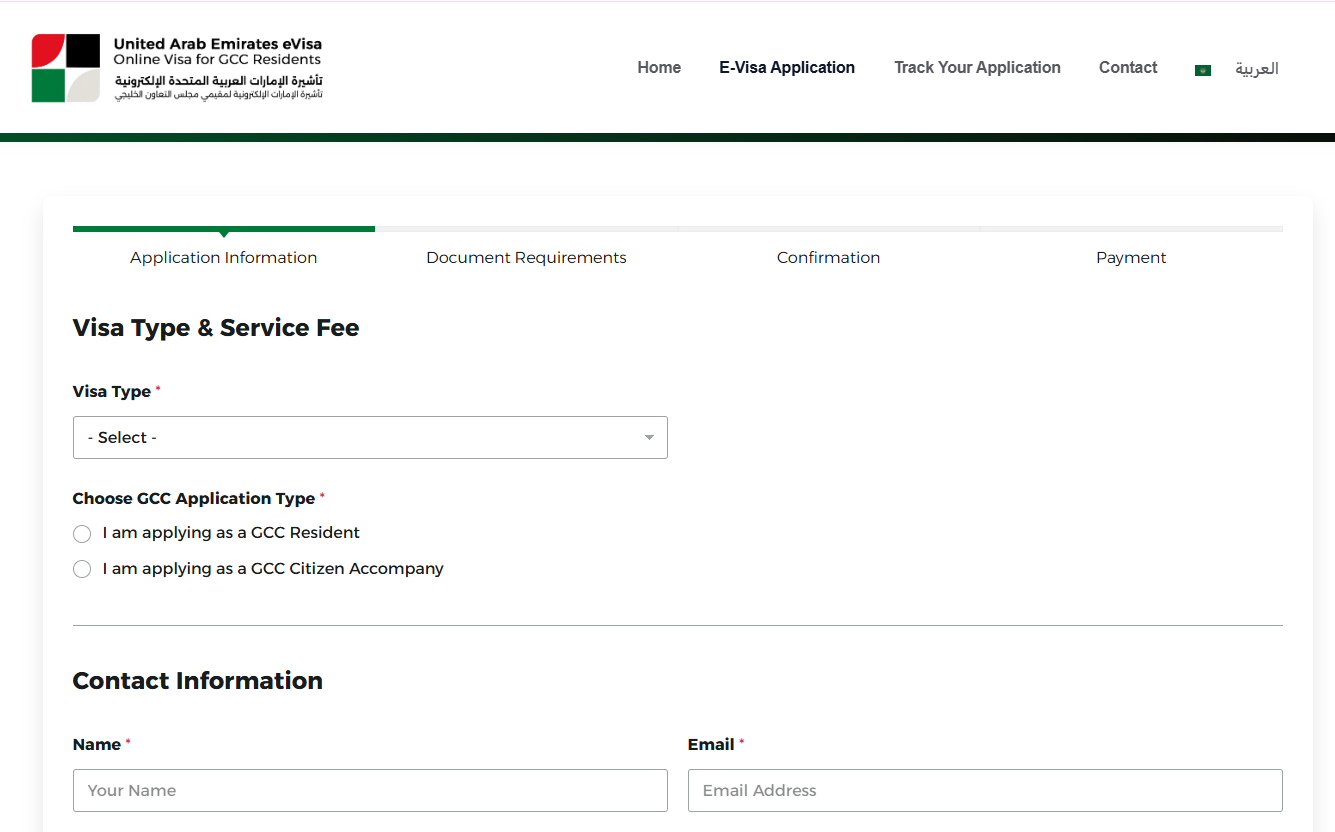The height and width of the screenshot is (832, 1335).
Task: Switch language using the العربية link
Action: [x=1257, y=69]
